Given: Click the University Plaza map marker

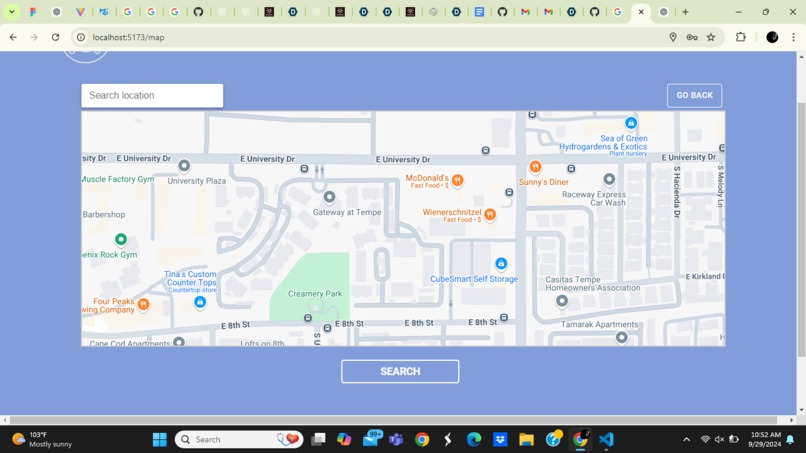Looking at the screenshot, I should point(184,166).
